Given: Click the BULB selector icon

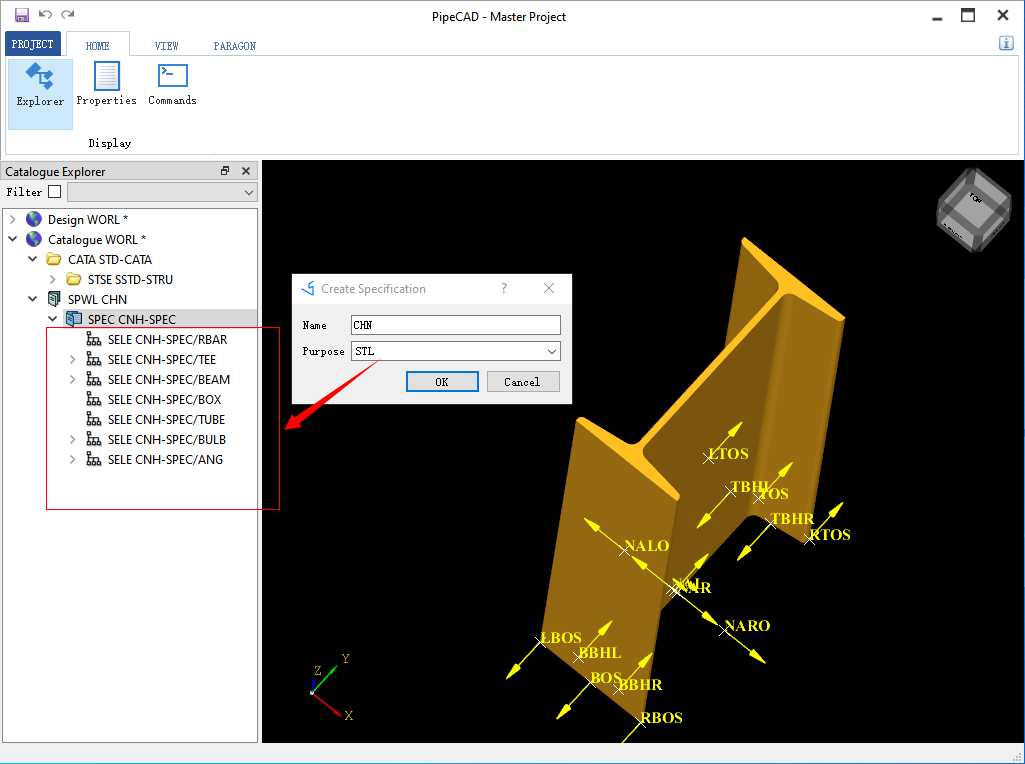Looking at the screenshot, I should coord(94,439).
